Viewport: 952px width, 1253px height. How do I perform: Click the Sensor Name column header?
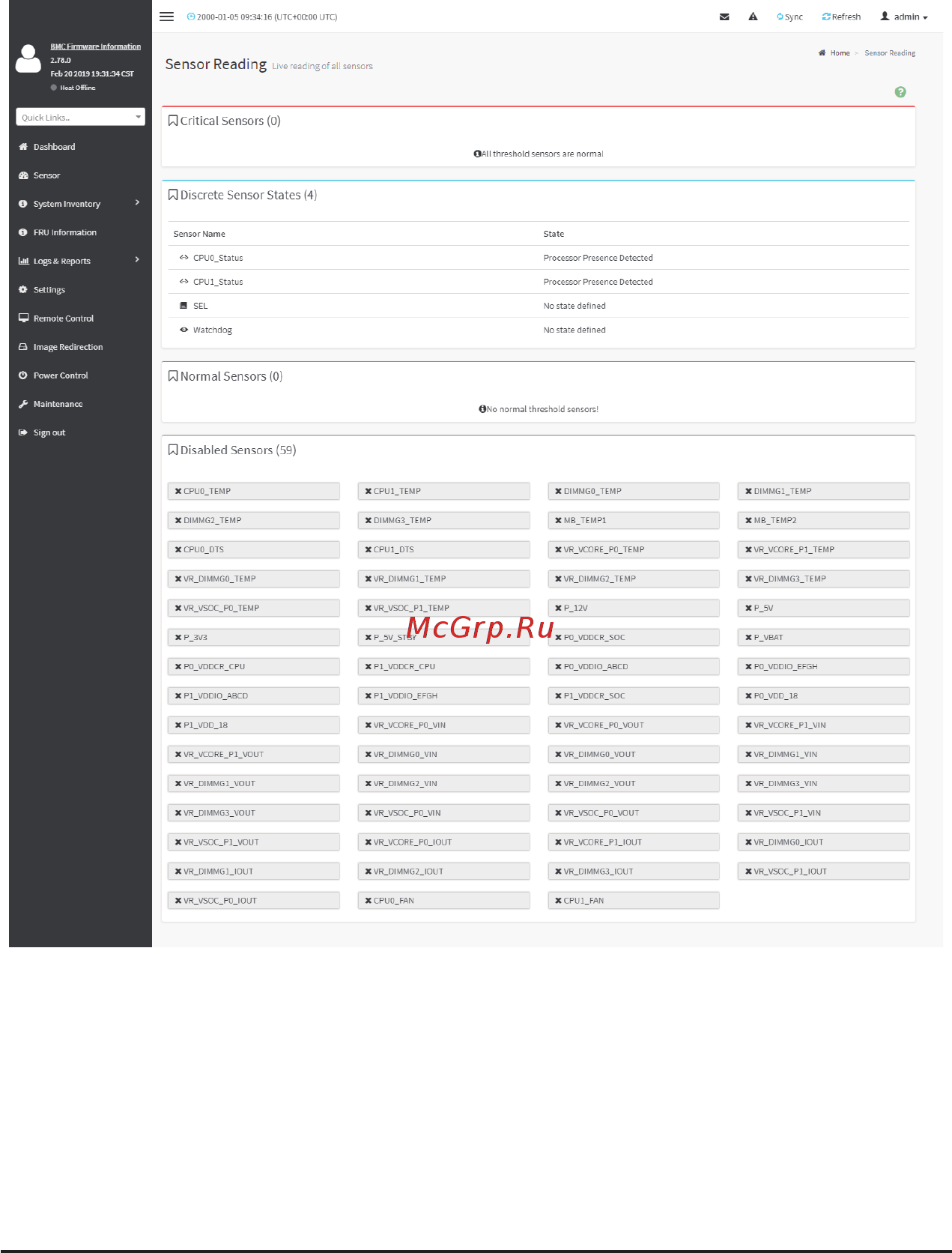(199, 234)
